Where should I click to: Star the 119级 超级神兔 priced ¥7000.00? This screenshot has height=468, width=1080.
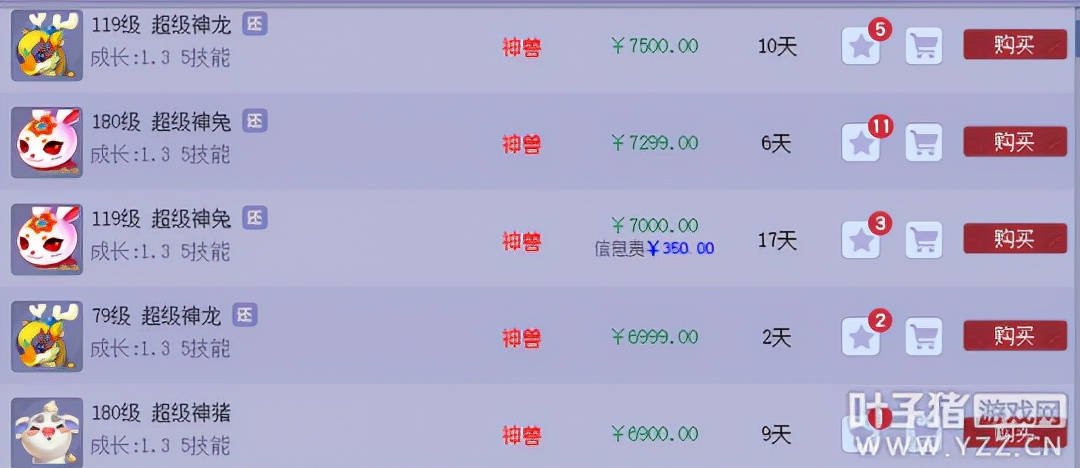(860, 240)
